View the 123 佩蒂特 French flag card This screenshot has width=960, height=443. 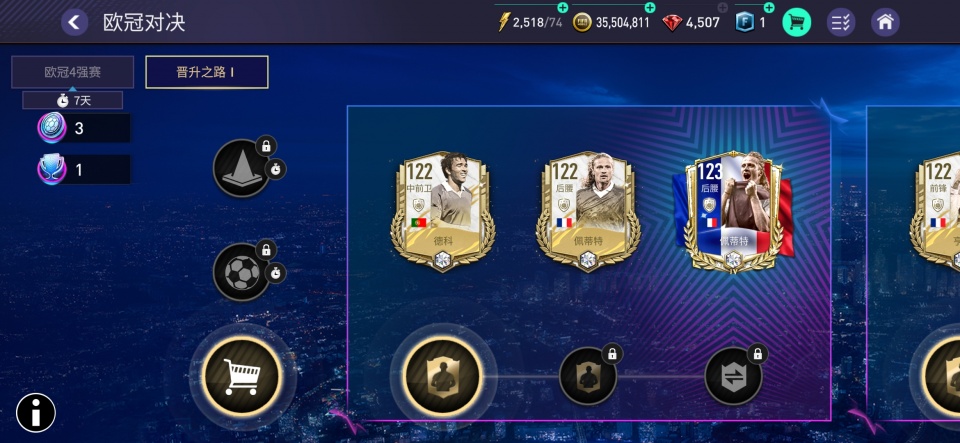(x=733, y=211)
